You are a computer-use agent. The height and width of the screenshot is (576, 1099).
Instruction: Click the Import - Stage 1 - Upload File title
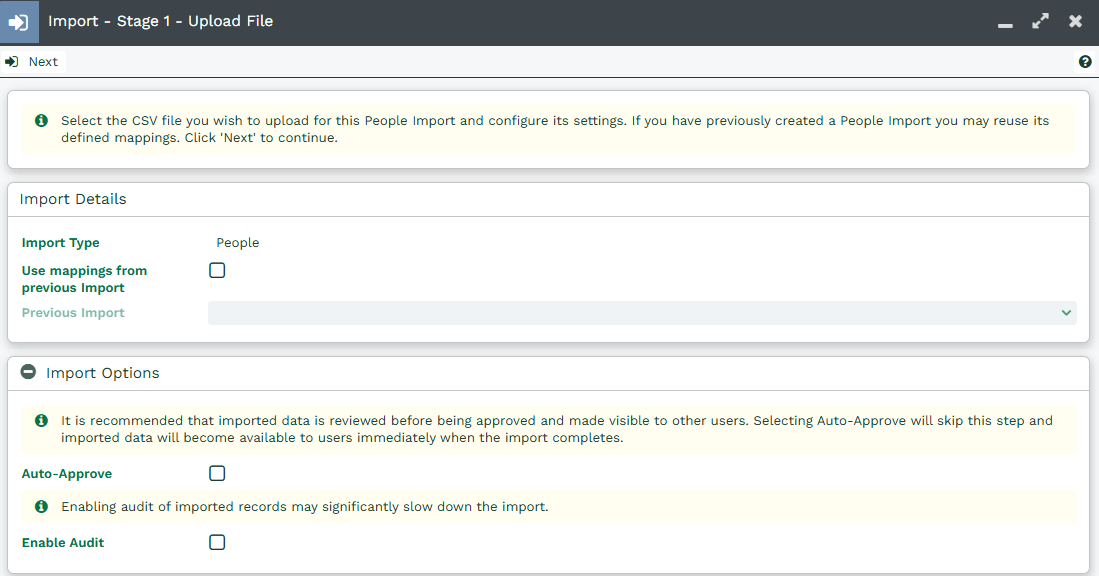pyautogui.click(x=160, y=21)
